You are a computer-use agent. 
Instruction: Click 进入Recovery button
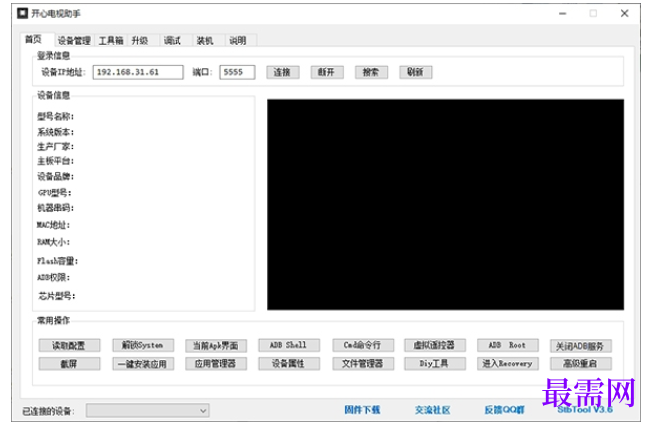[x=508, y=364]
